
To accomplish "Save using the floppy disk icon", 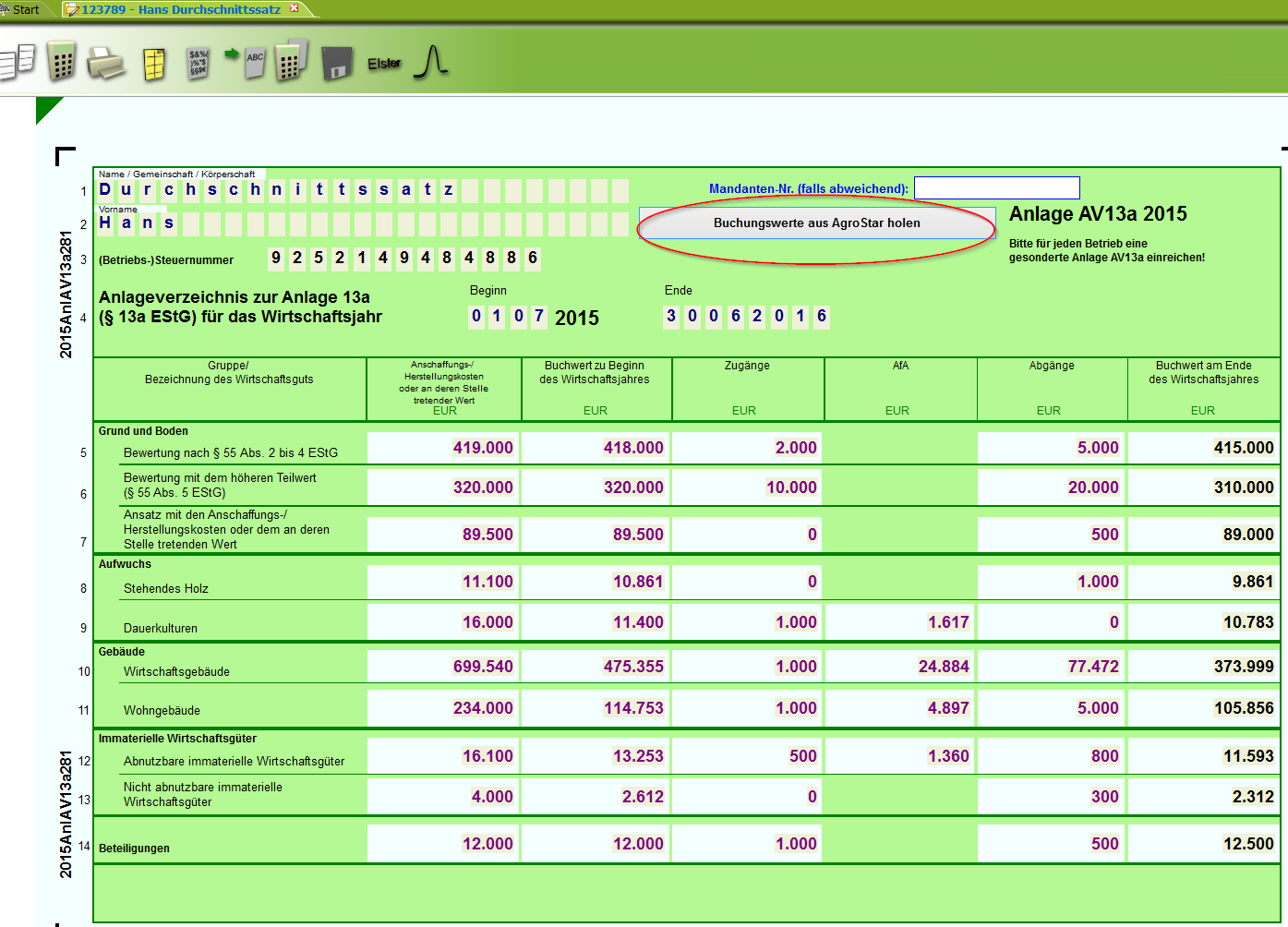I will [x=337, y=64].
